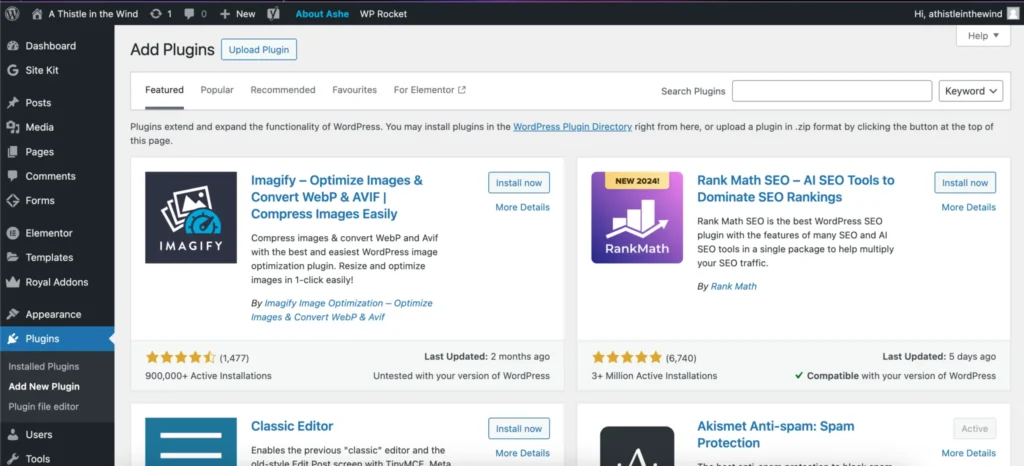Open the + New content menu
The image size is (1024, 466).
point(237,14)
